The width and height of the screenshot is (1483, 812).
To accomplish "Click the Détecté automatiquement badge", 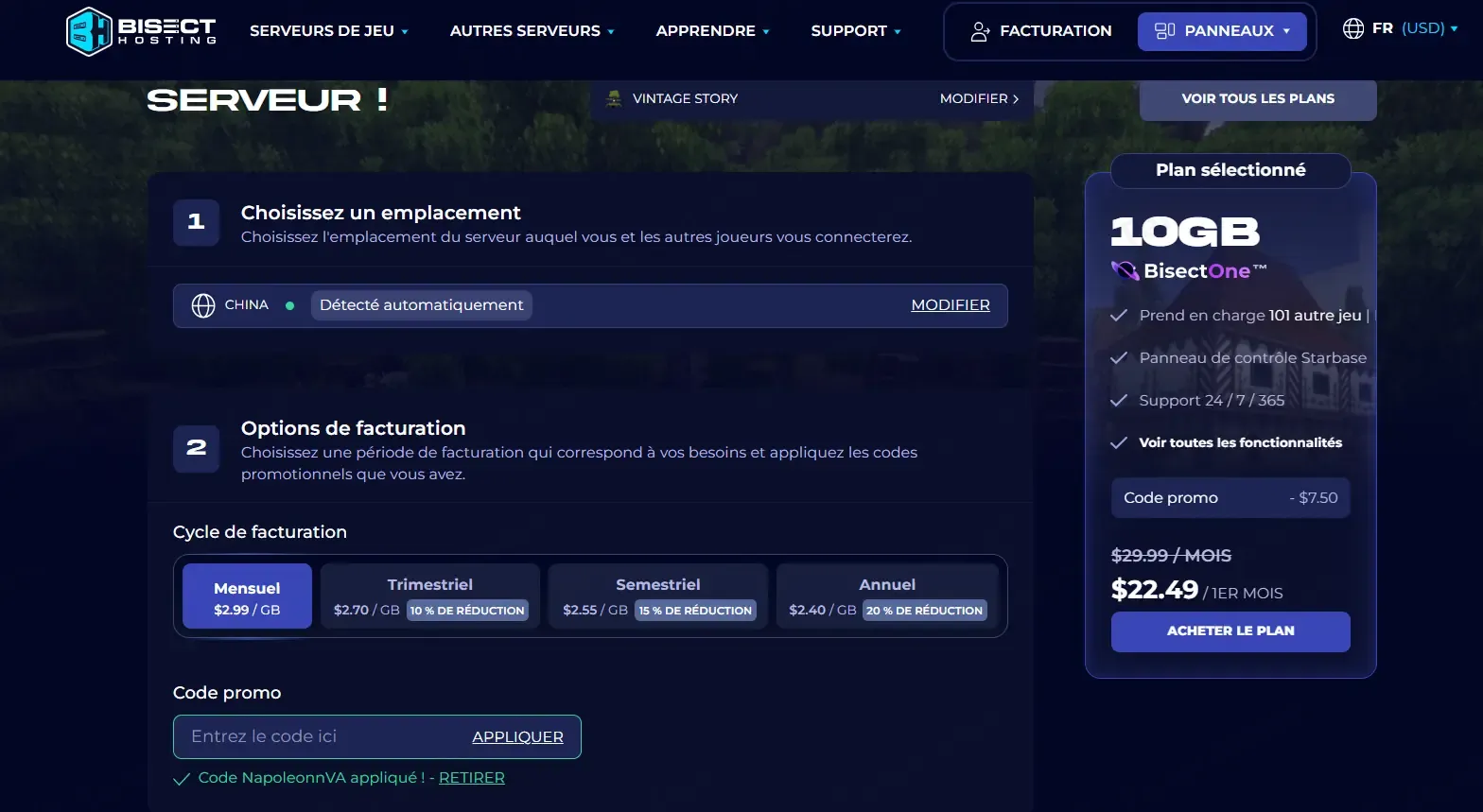I will (x=422, y=305).
